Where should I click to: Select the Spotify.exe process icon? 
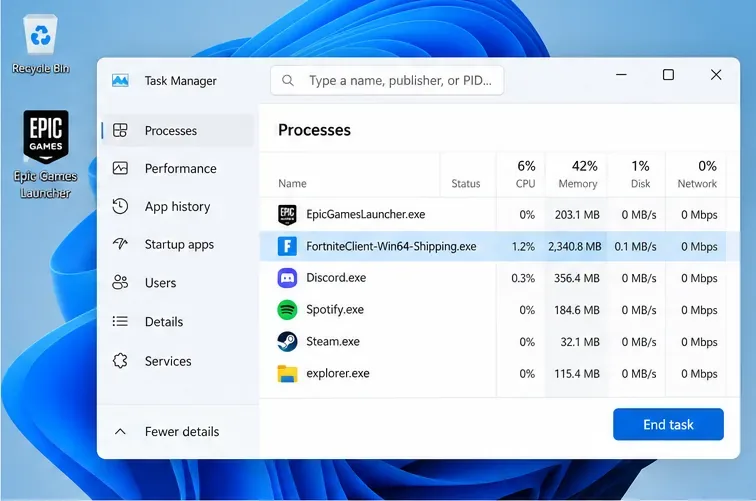pos(287,310)
